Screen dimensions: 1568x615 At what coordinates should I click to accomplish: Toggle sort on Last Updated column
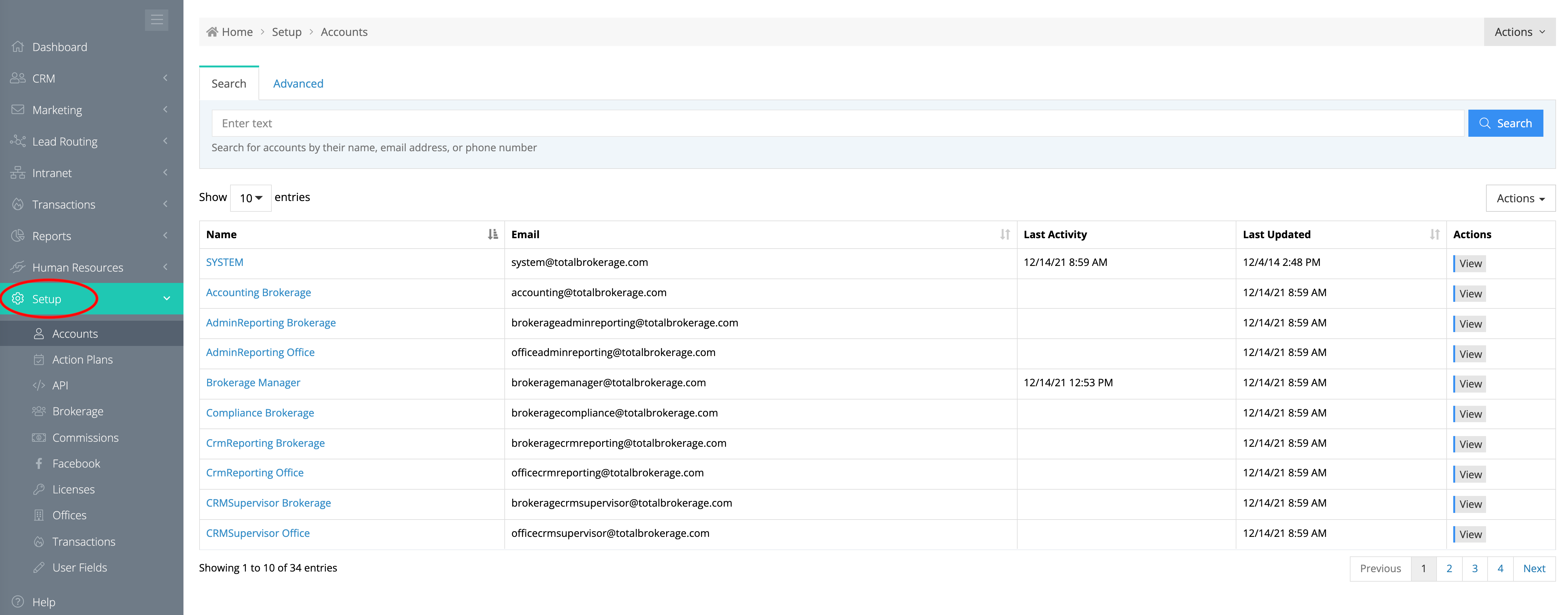click(1434, 234)
